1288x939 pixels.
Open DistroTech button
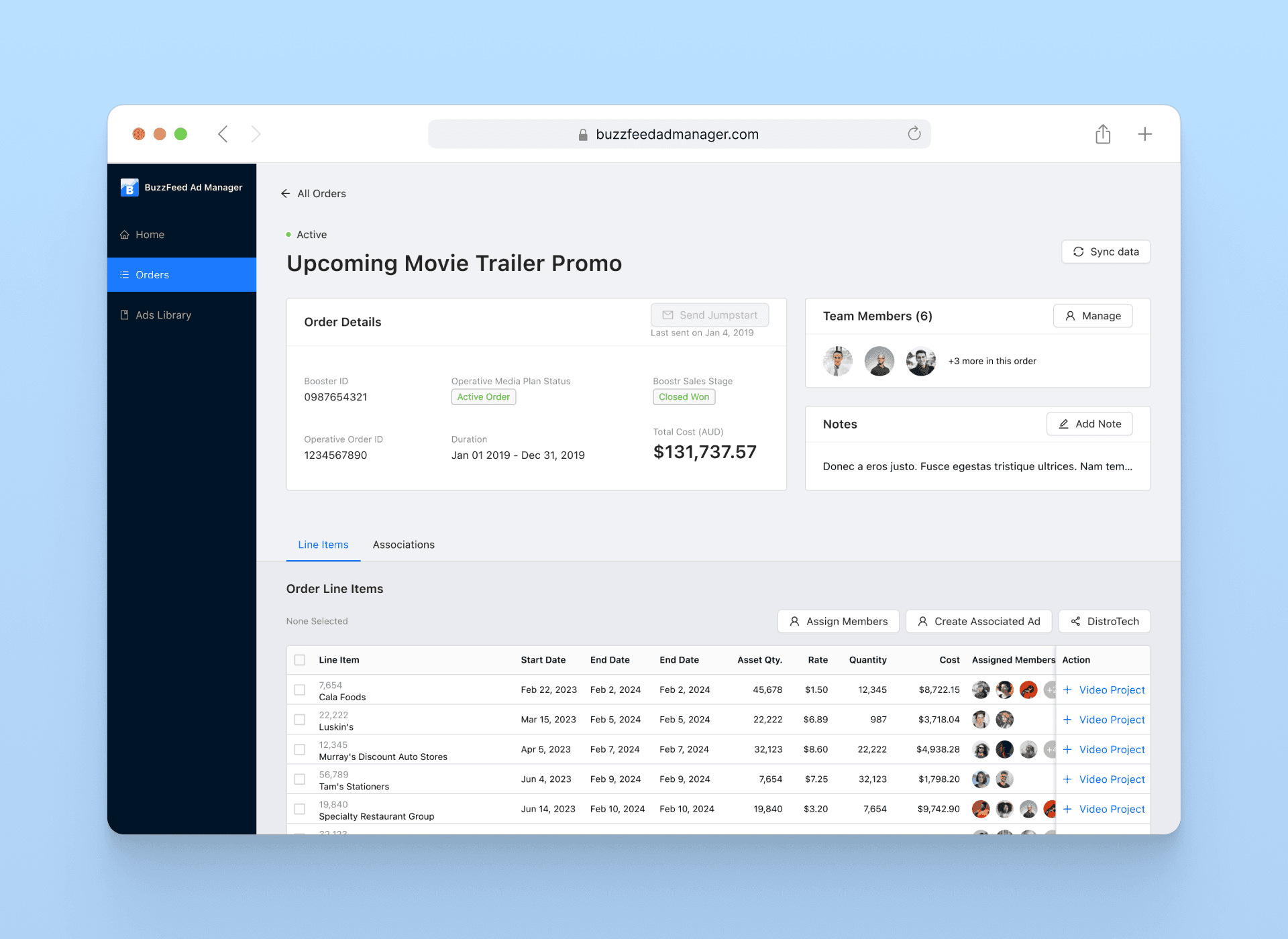[1104, 622]
